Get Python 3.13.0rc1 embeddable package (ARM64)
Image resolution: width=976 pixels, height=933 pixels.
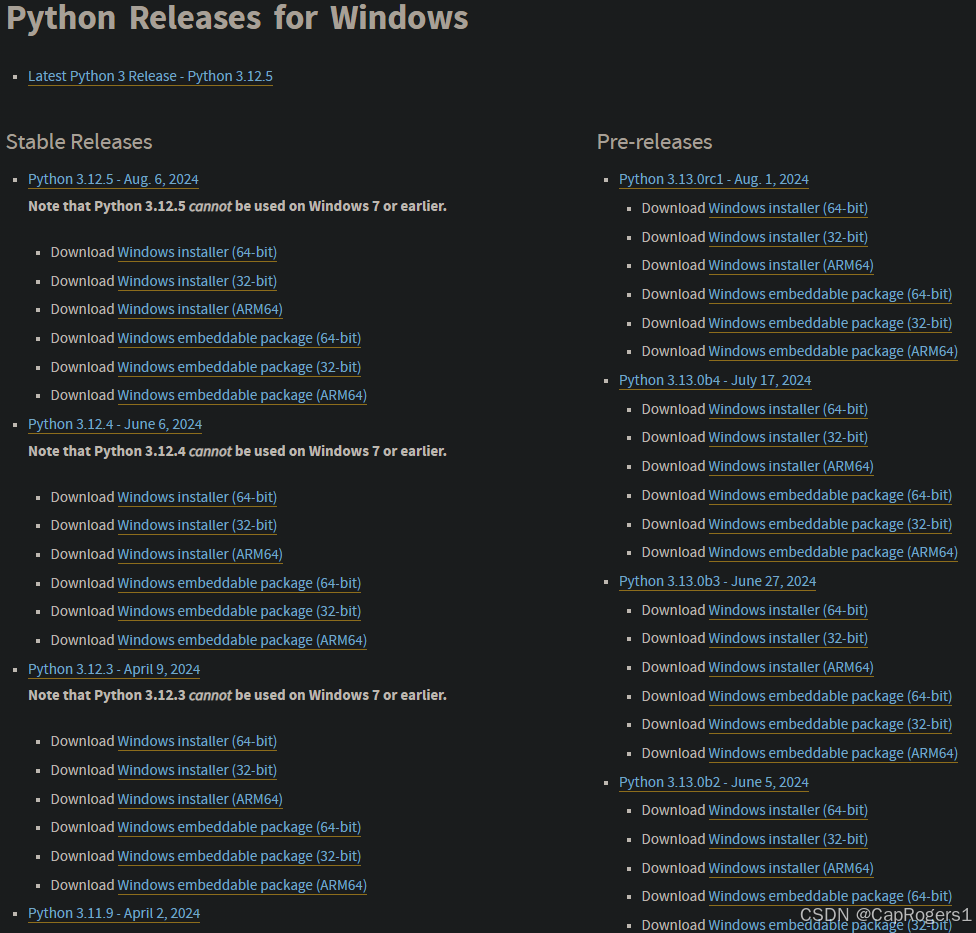833,352
